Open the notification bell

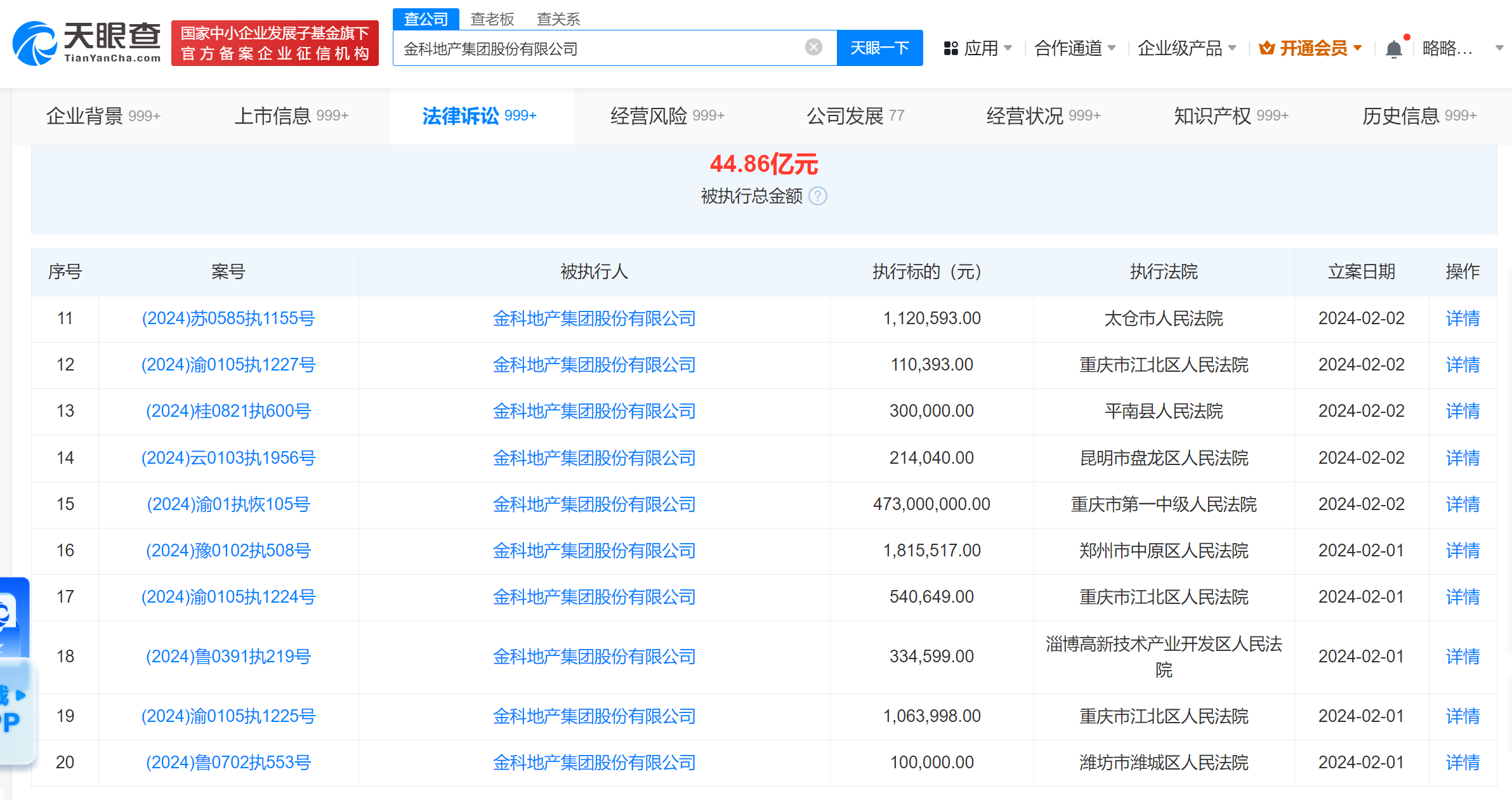(1394, 48)
